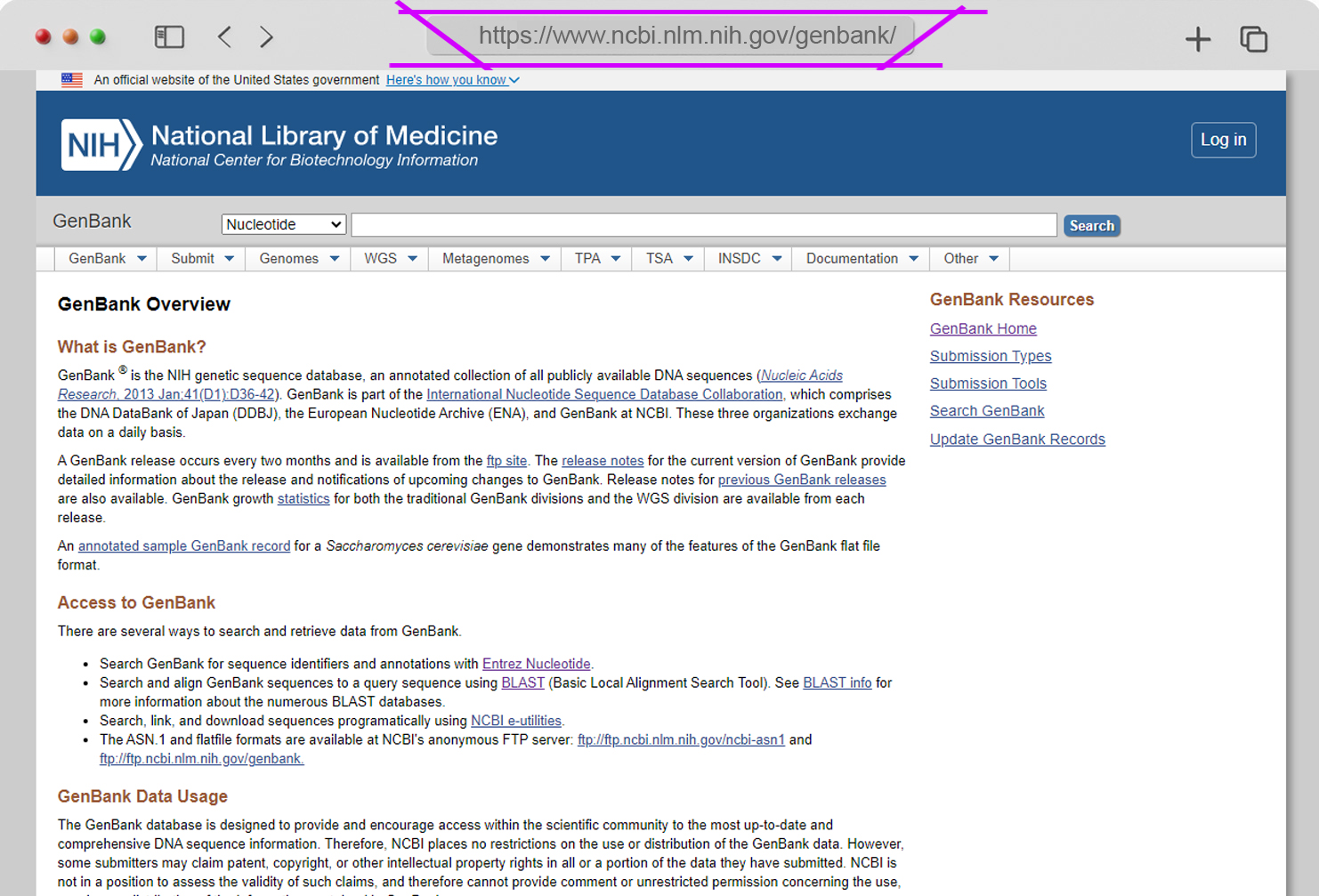Click the NIH logo
The height and width of the screenshot is (896, 1319).
[101, 144]
